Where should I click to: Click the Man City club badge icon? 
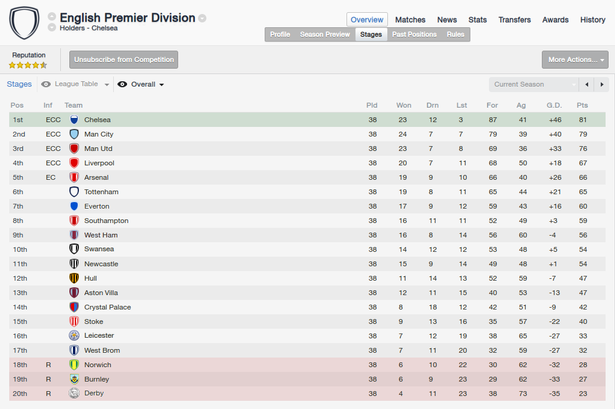74,134
